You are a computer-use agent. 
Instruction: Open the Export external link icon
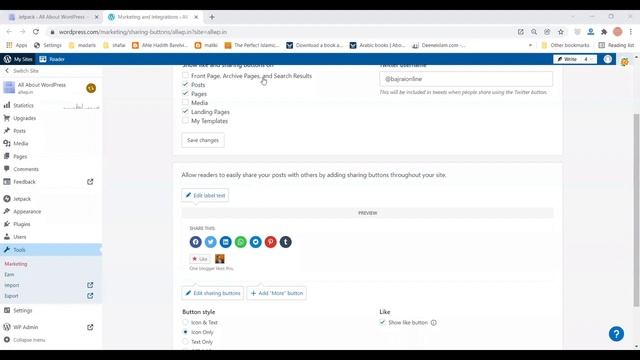[x=90, y=296]
